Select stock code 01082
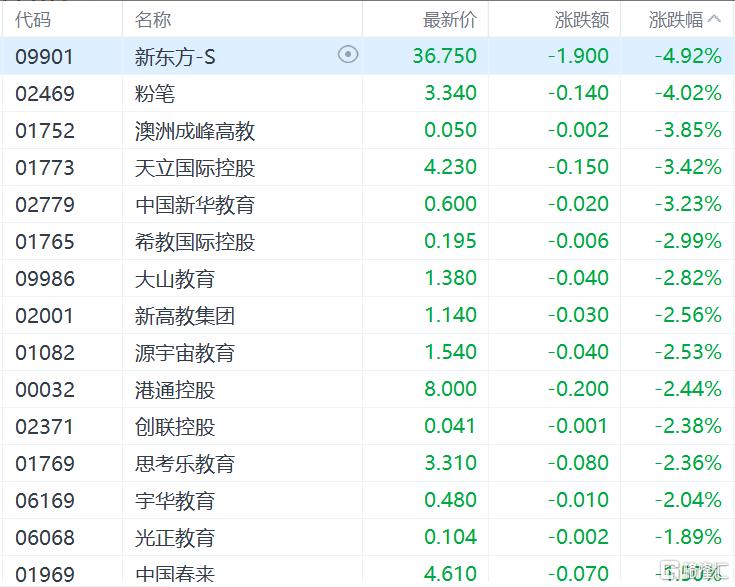Screen dimensions: 735x587 coord(45,353)
